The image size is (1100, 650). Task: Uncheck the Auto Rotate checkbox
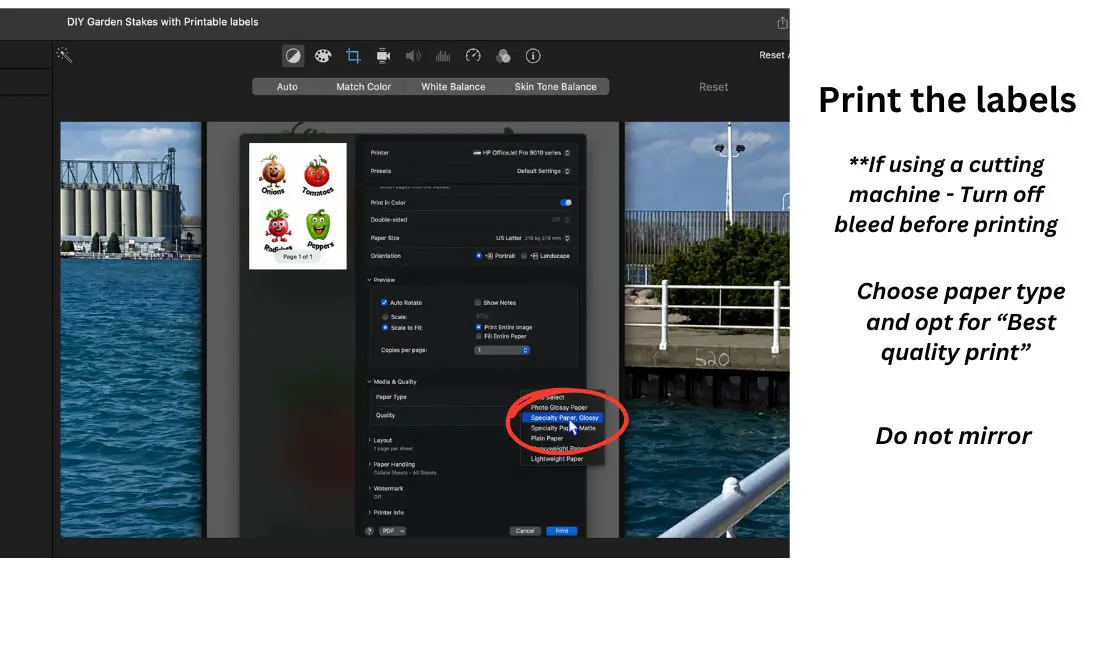pos(384,302)
